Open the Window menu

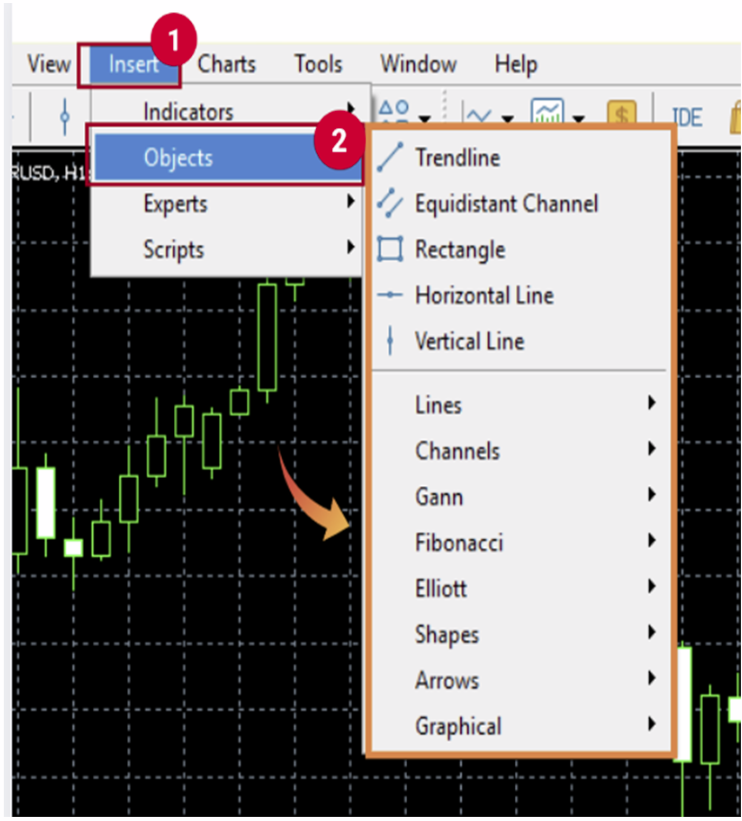418,64
